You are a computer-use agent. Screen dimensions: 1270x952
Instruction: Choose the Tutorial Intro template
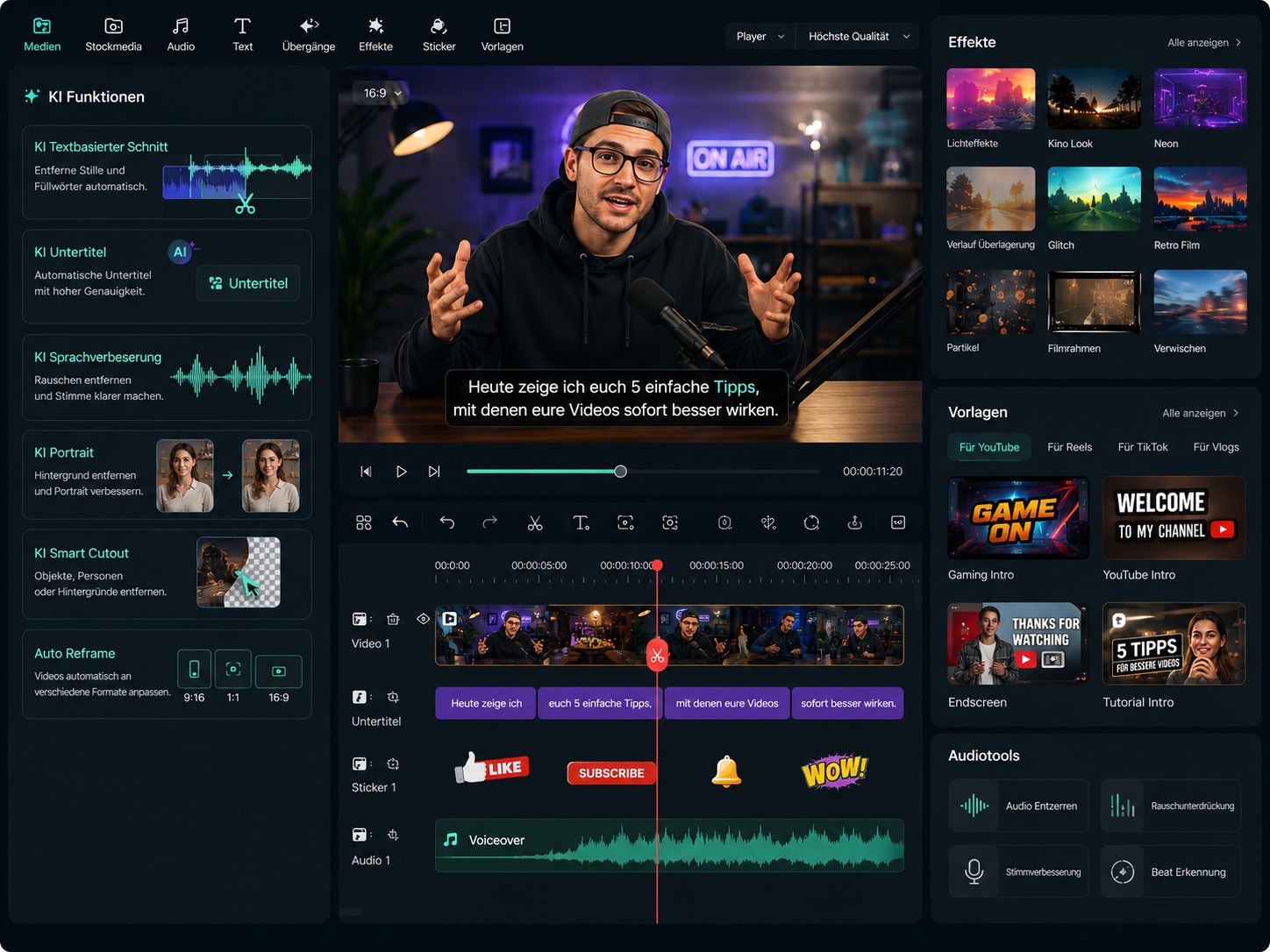pos(1174,644)
